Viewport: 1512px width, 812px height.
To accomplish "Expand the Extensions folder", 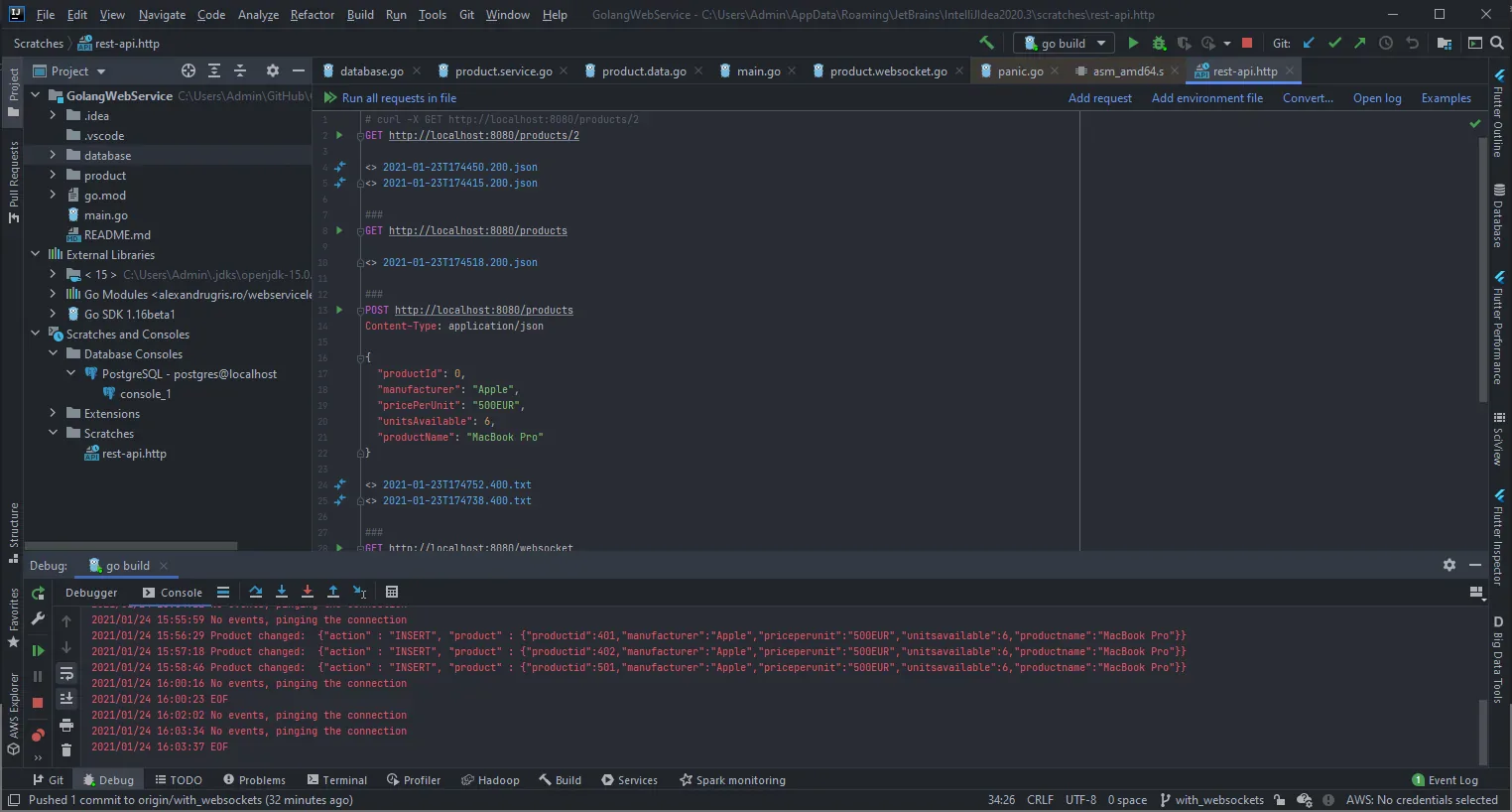I will (53, 413).
